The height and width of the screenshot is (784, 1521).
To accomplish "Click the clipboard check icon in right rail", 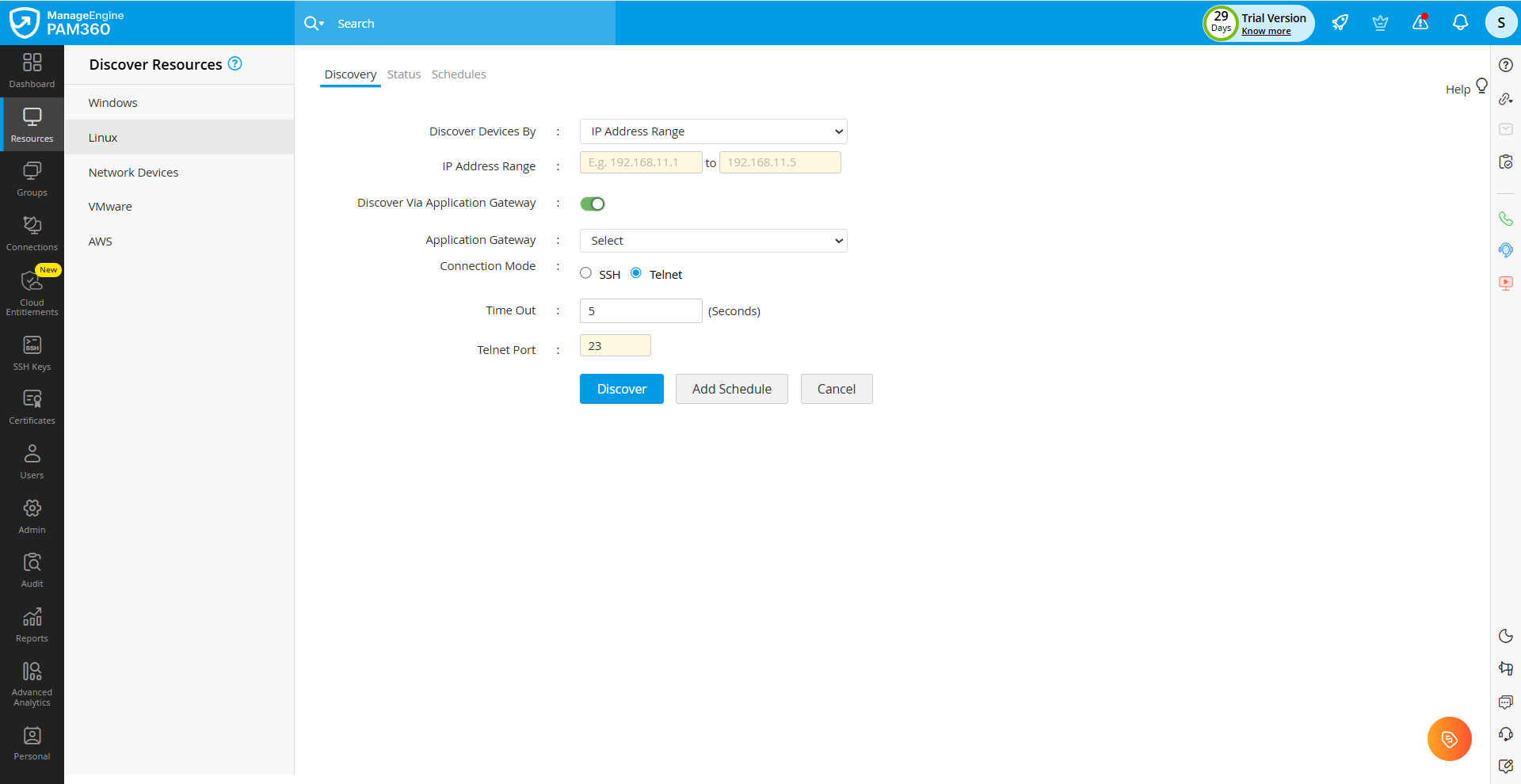I will [x=1506, y=162].
